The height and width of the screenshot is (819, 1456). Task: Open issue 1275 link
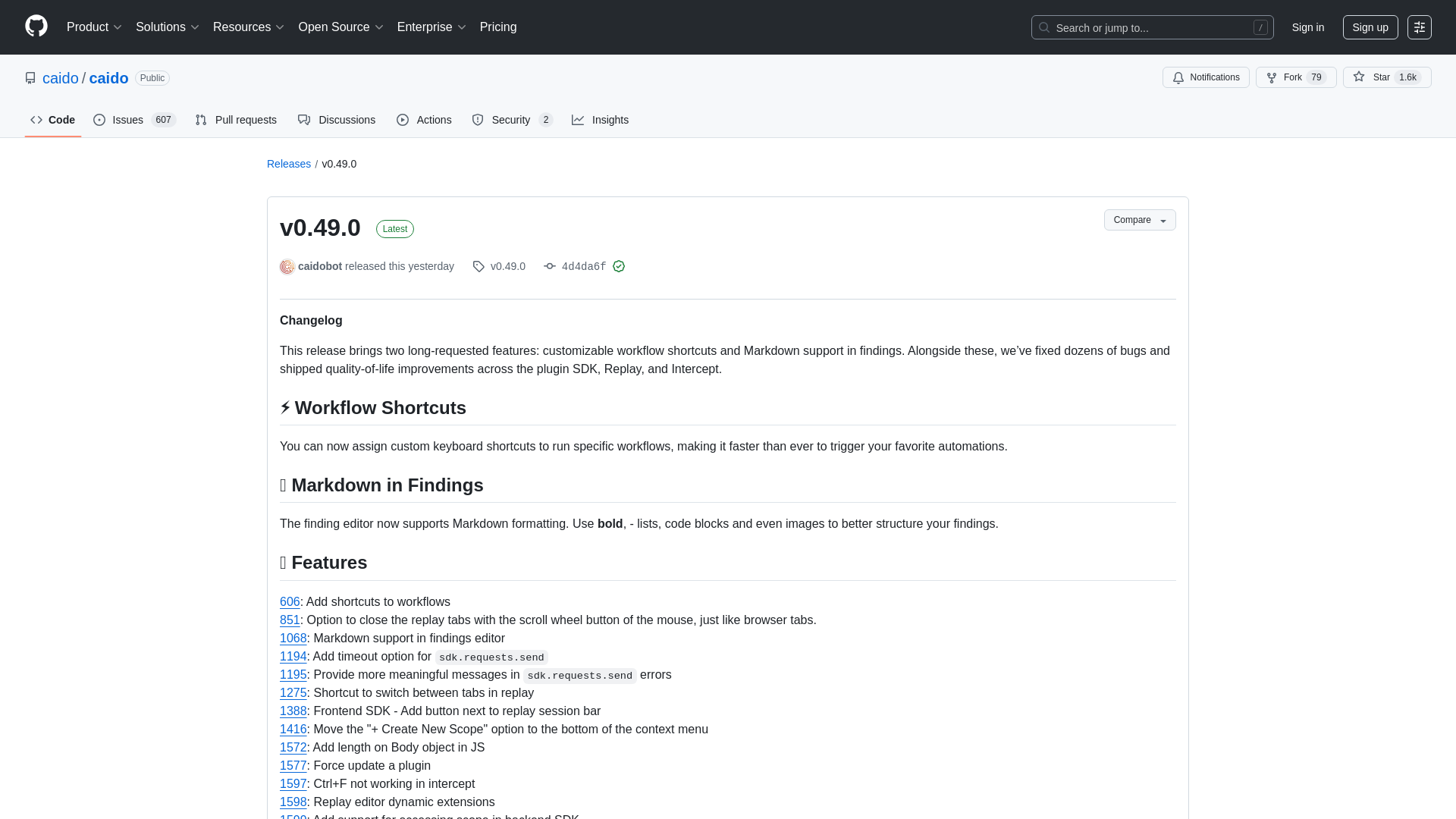pyautogui.click(x=293, y=693)
